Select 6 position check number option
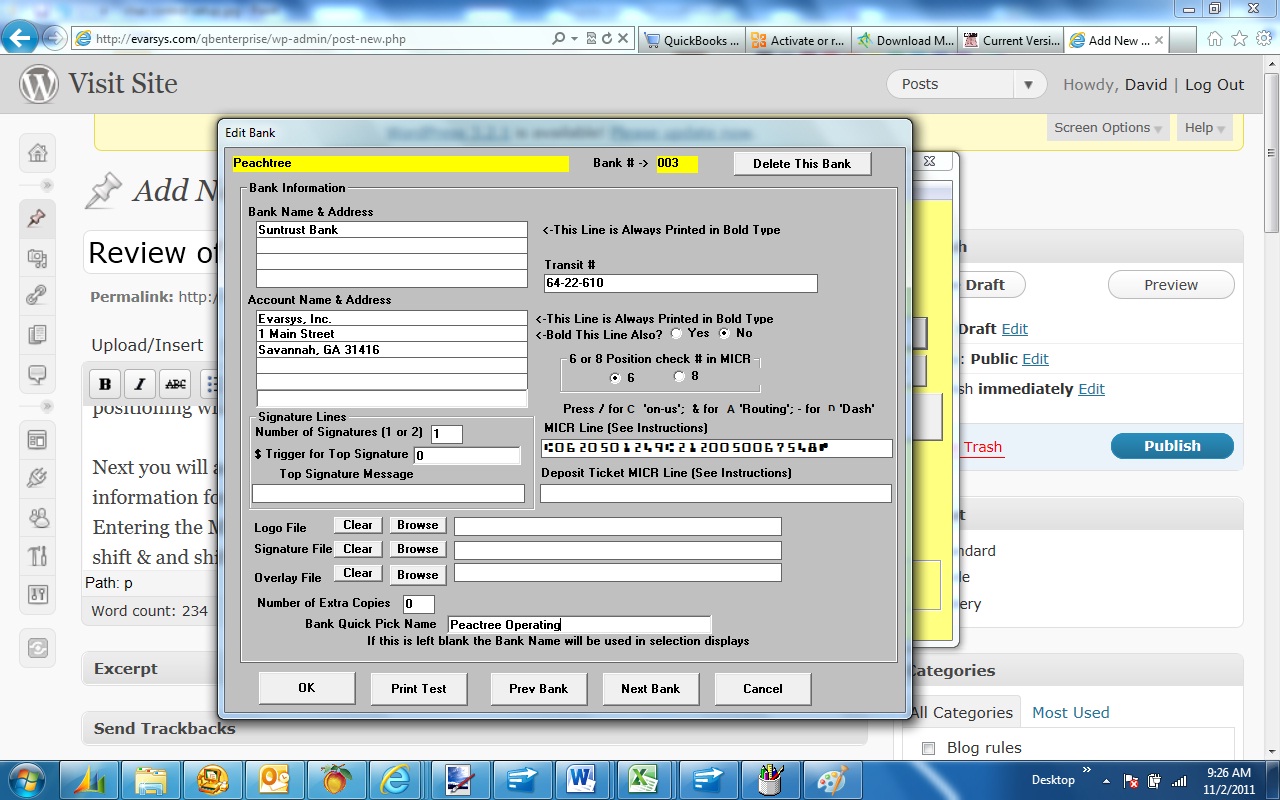Image resolution: width=1280 pixels, height=800 pixels. [x=616, y=378]
